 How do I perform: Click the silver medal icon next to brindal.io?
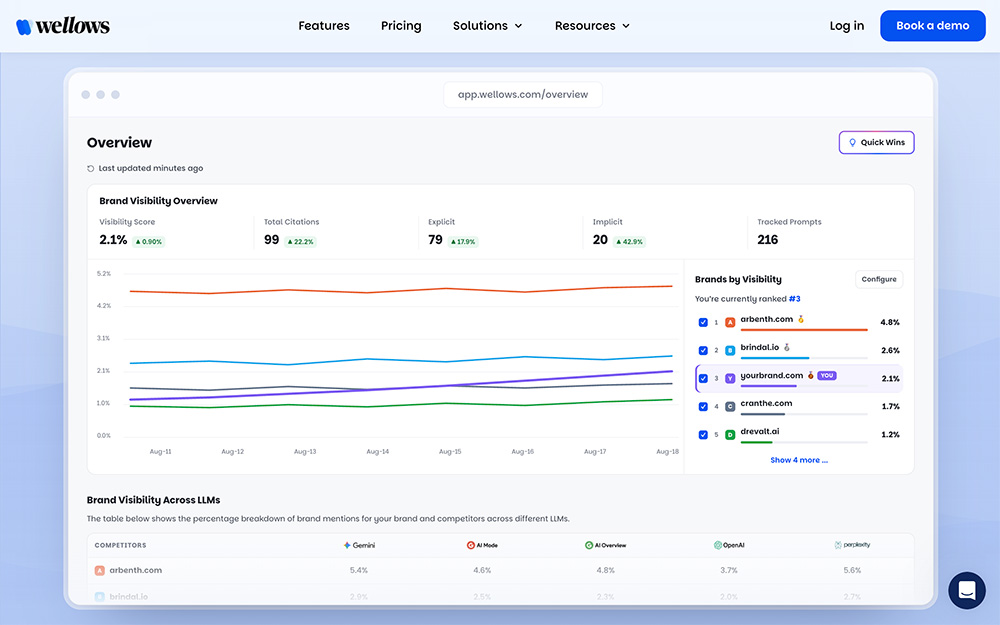[x=787, y=347]
